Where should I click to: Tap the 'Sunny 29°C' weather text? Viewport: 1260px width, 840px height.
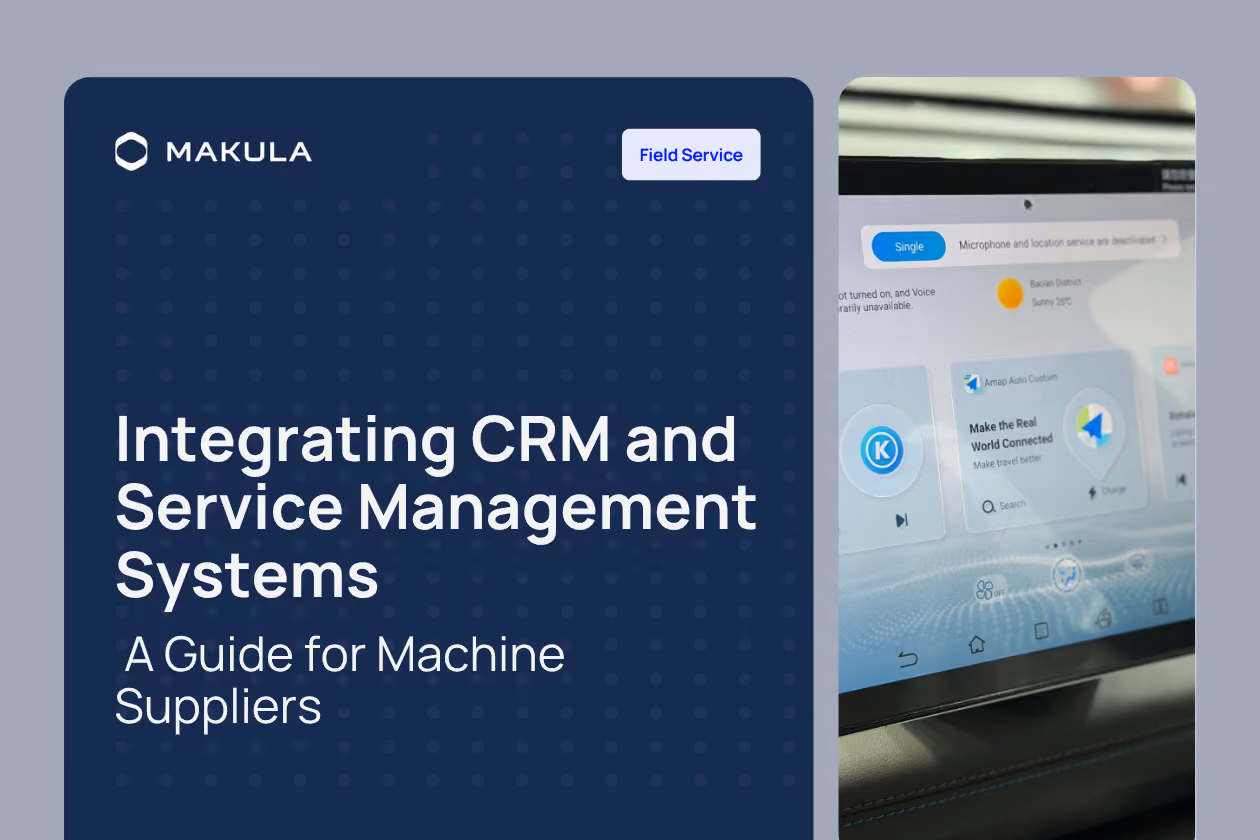click(1051, 301)
